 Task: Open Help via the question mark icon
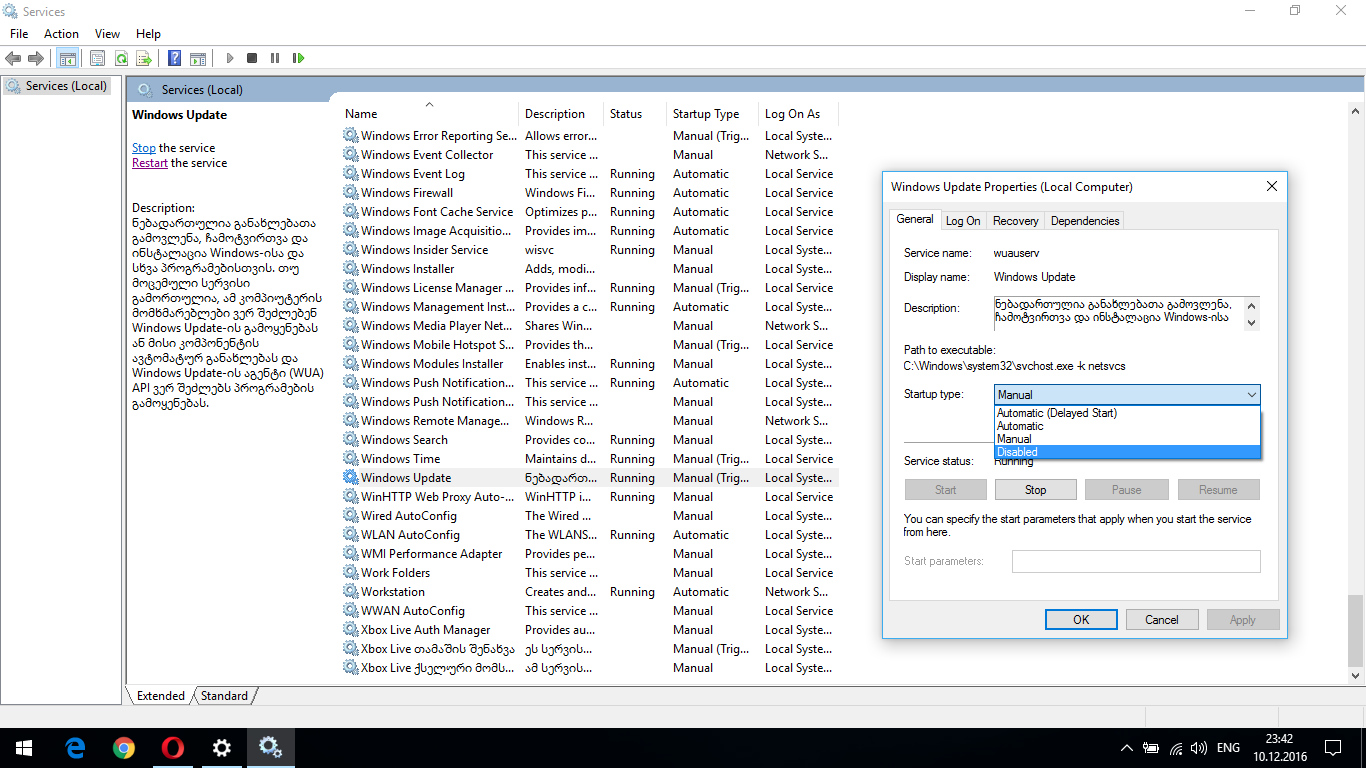(174, 59)
